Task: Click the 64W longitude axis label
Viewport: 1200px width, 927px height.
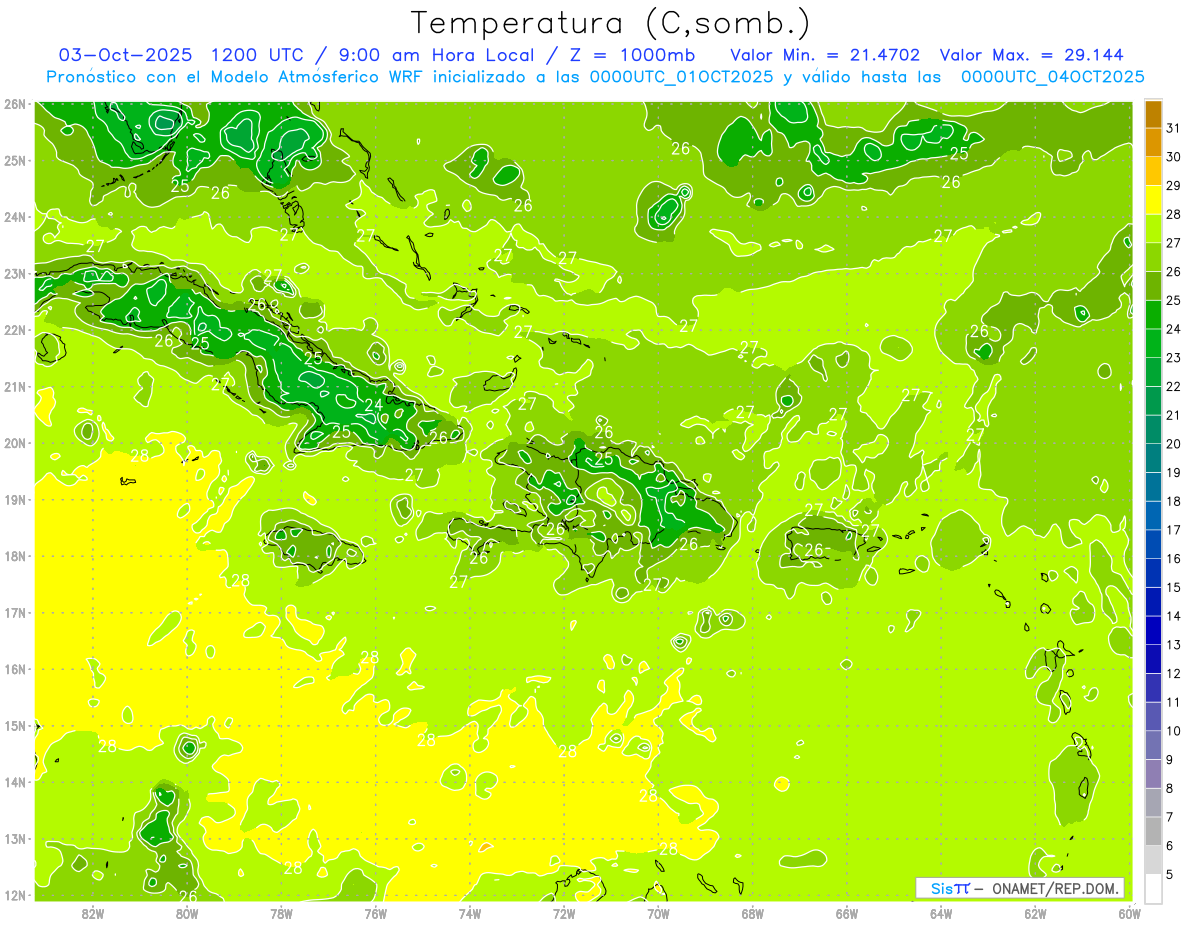Action: [x=941, y=913]
